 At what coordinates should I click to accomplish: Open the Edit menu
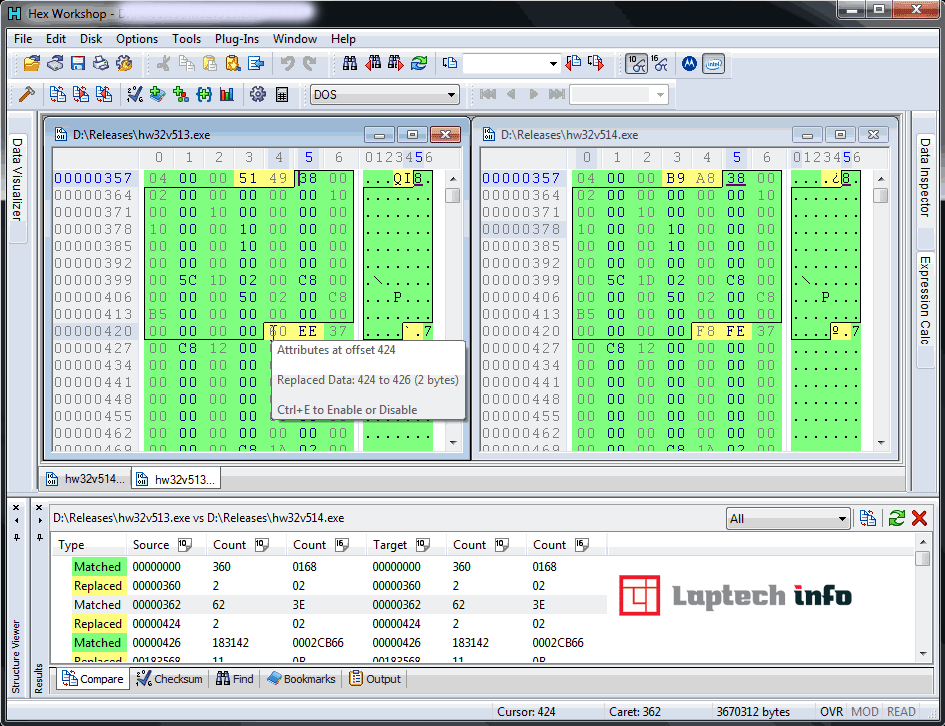click(x=55, y=39)
